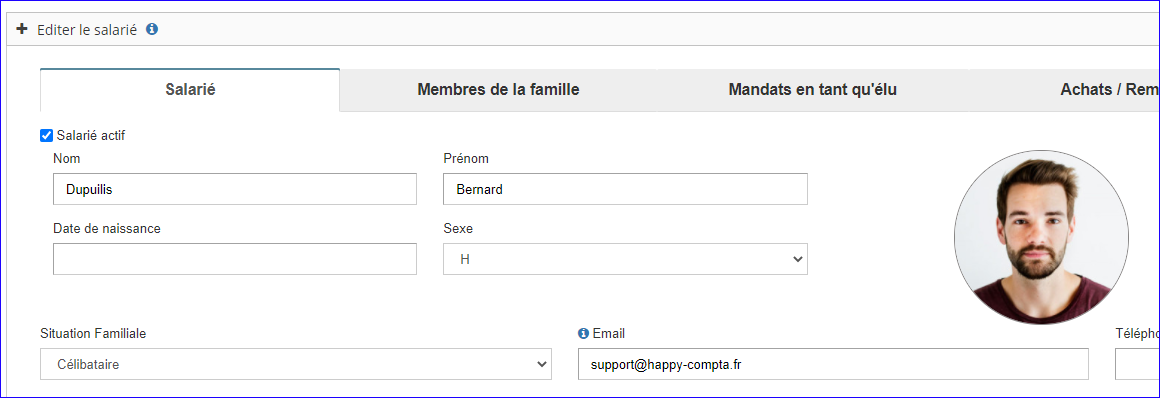Click the empty Date de naissance field
The image size is (1160, 398).
tap(235, 259)
